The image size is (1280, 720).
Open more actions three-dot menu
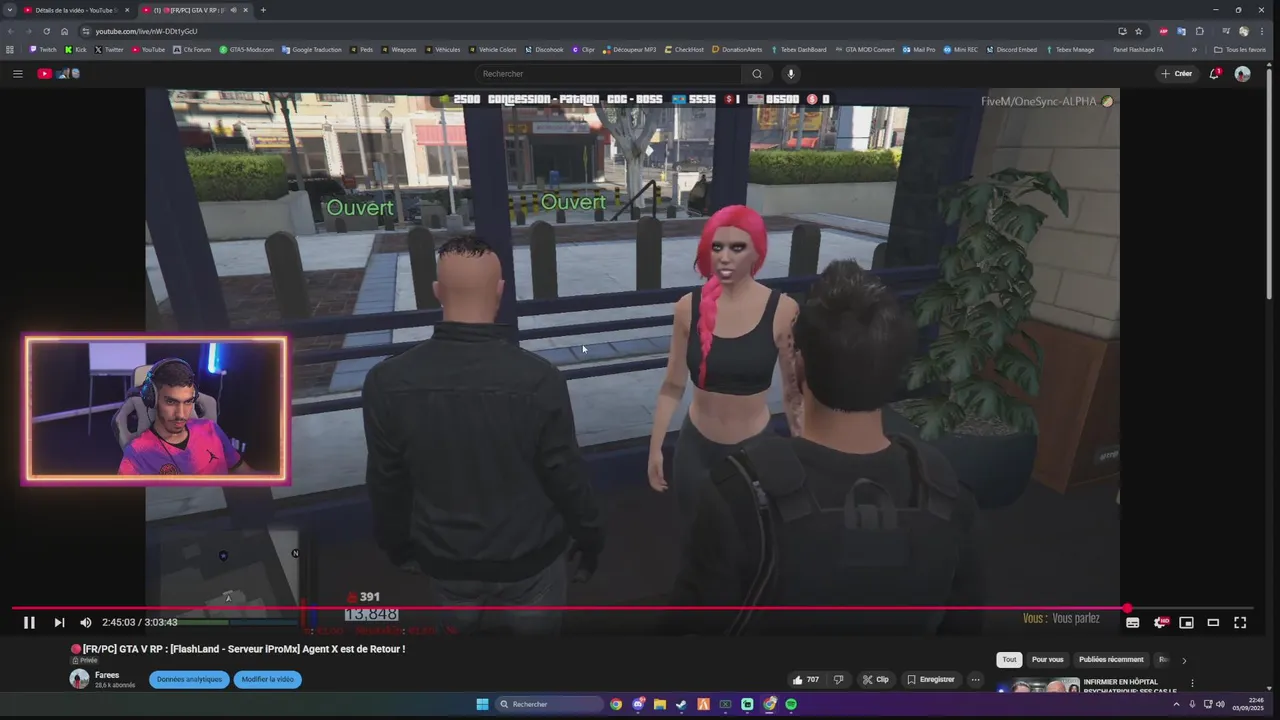[975, 679]
